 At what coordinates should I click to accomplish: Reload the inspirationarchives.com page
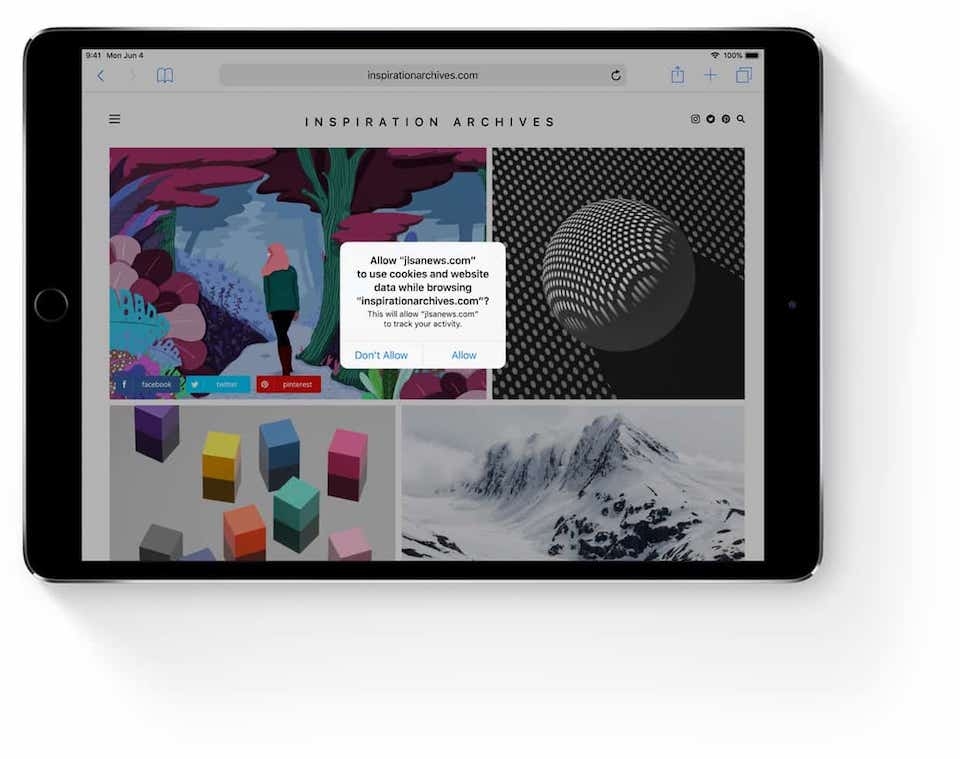point(615,74)
